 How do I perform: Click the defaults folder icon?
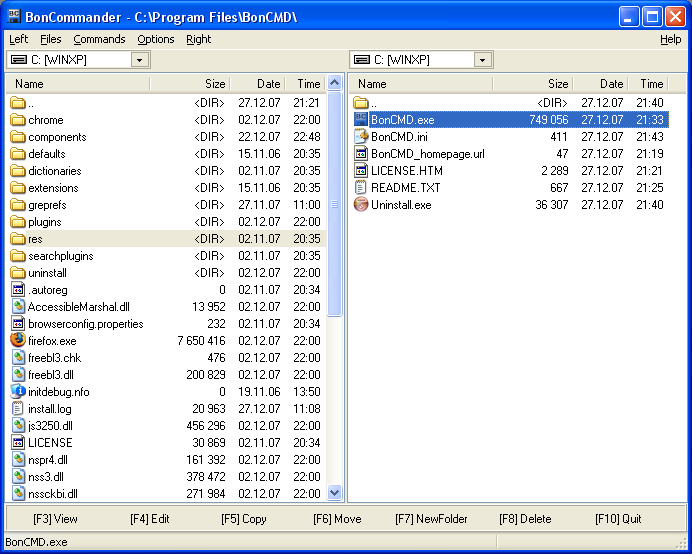coord(18,154)
